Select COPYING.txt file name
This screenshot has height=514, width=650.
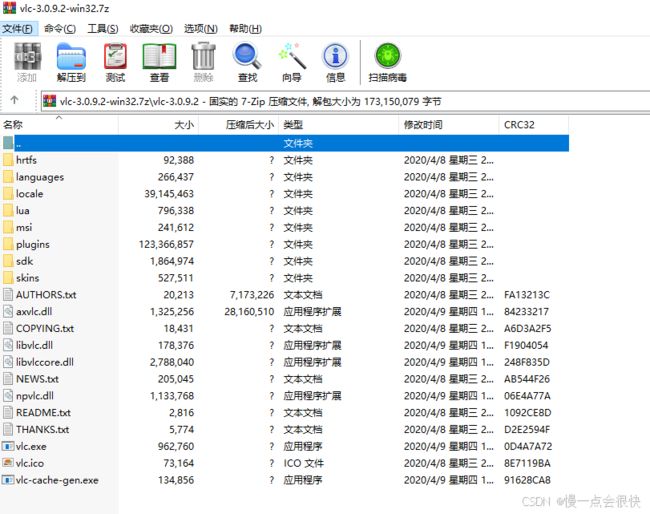pyautogui.click(x=45, y=329)
